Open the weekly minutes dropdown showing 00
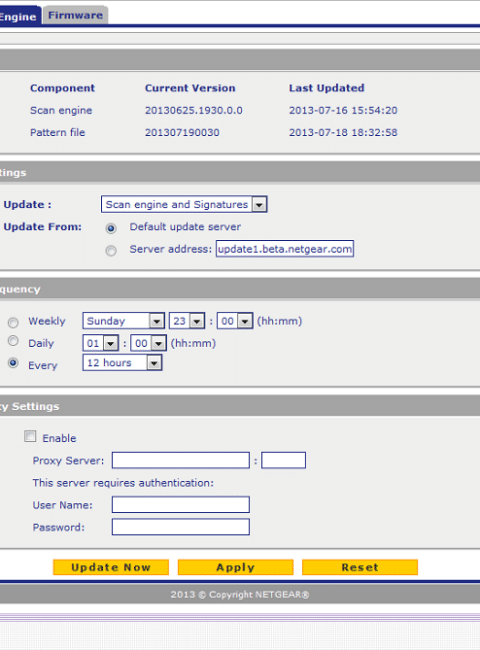 coord(235,321)
